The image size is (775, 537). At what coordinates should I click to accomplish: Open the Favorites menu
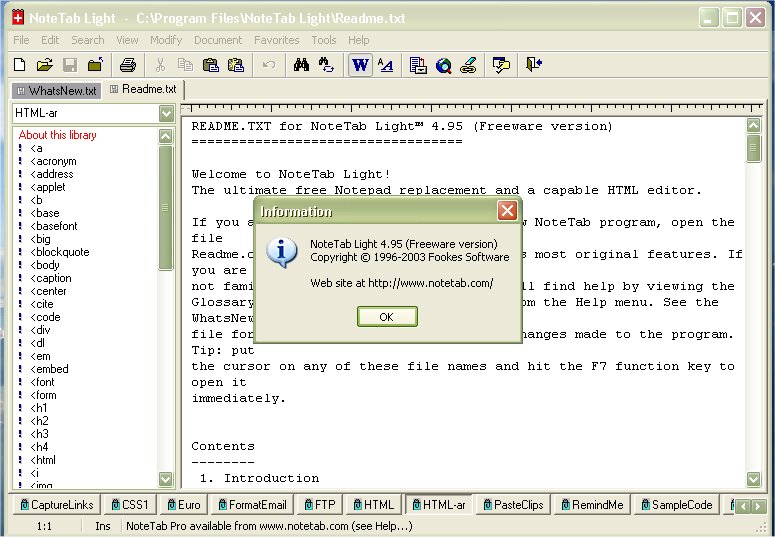point(276,40)
